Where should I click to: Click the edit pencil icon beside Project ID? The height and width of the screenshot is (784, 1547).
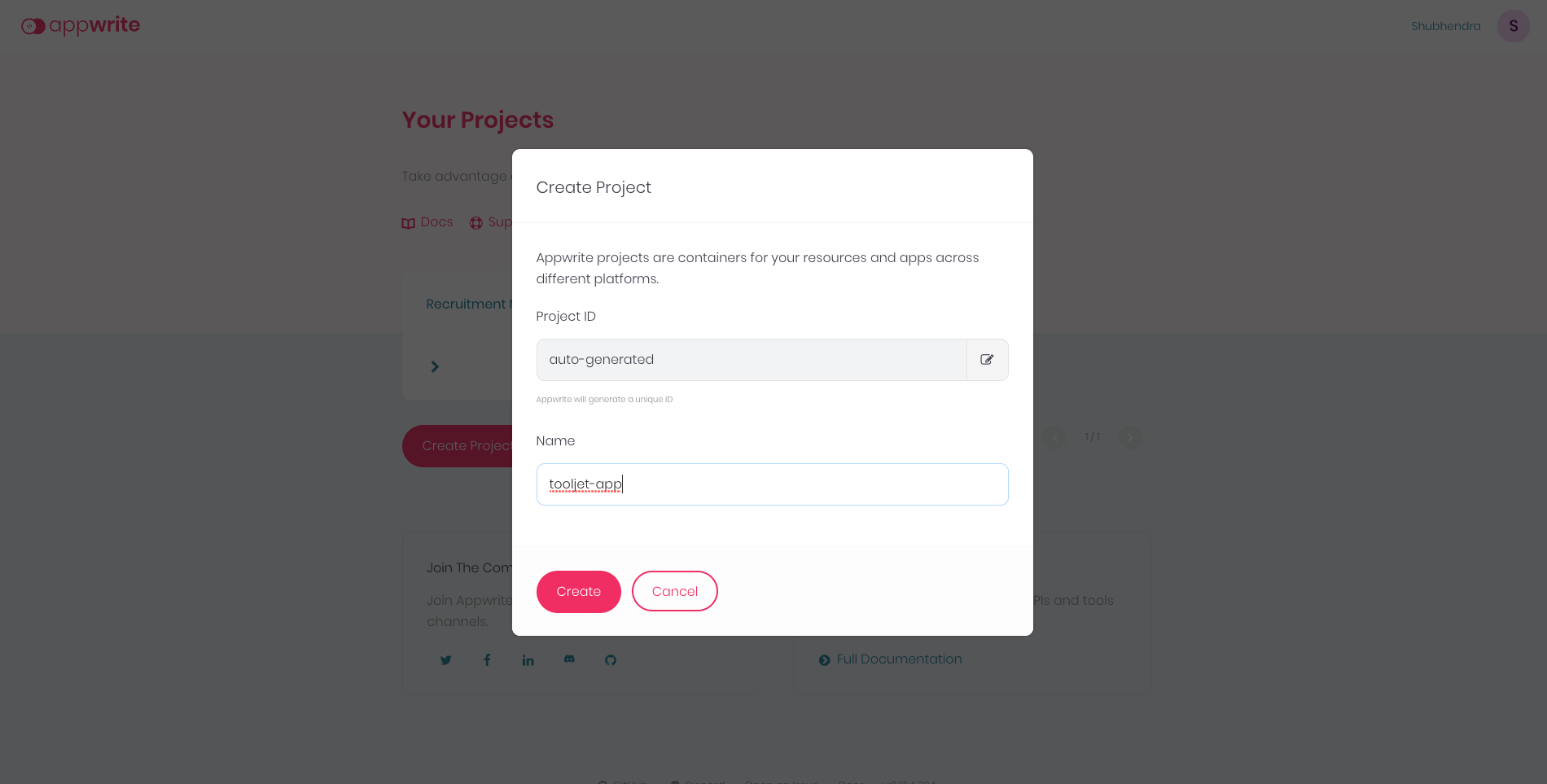(x=987, y=359)
